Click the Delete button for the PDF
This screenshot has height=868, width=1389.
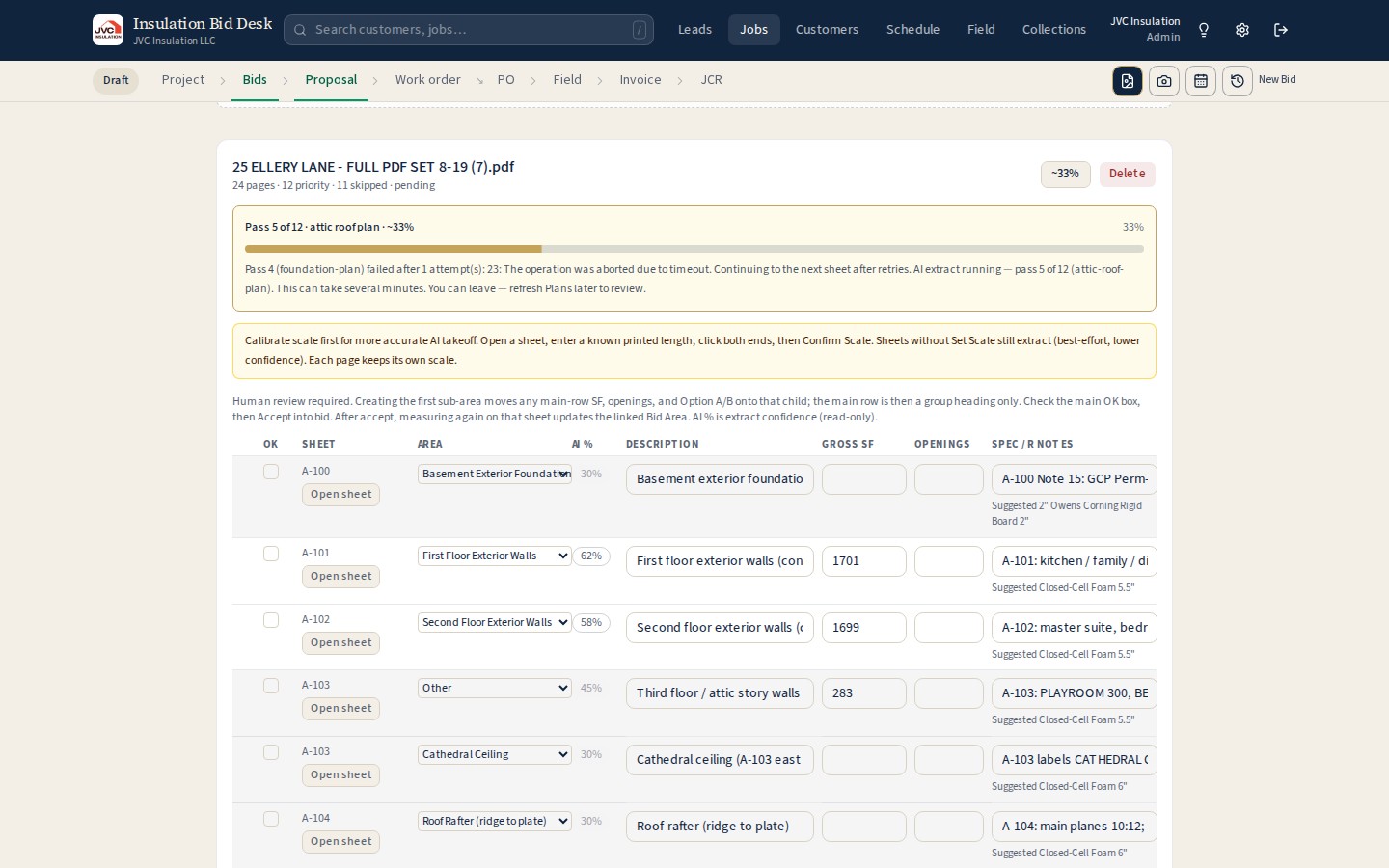pos(1127,174)
